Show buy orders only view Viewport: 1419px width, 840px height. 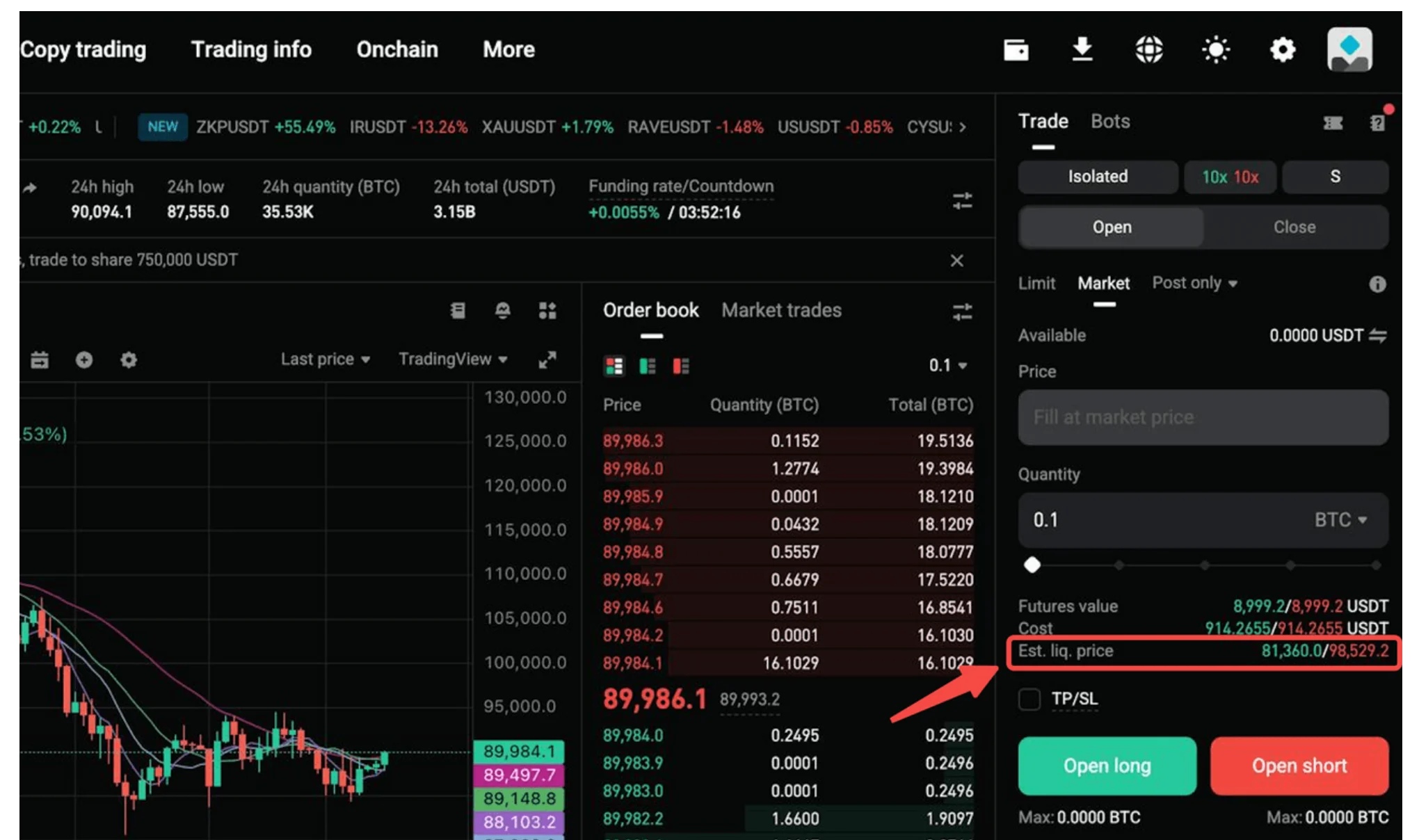648,366
